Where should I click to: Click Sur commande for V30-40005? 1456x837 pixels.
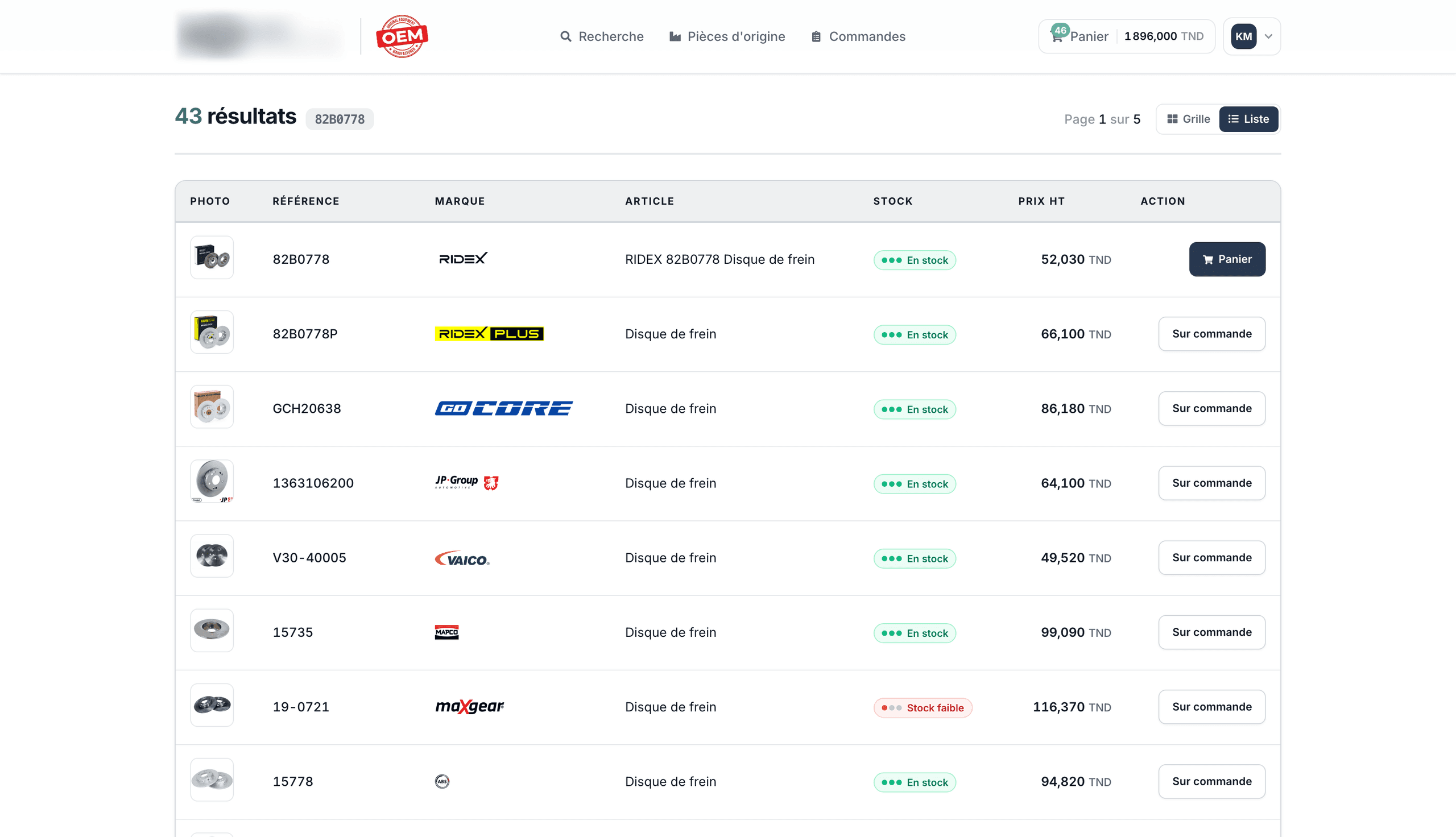1211,558
